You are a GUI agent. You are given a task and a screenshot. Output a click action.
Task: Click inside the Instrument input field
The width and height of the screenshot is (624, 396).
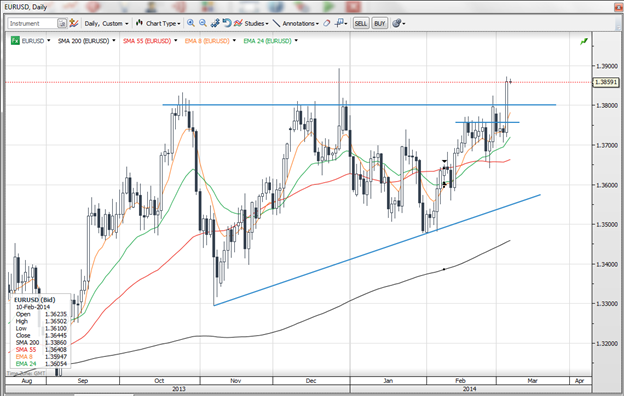click(x=33, y=23)
